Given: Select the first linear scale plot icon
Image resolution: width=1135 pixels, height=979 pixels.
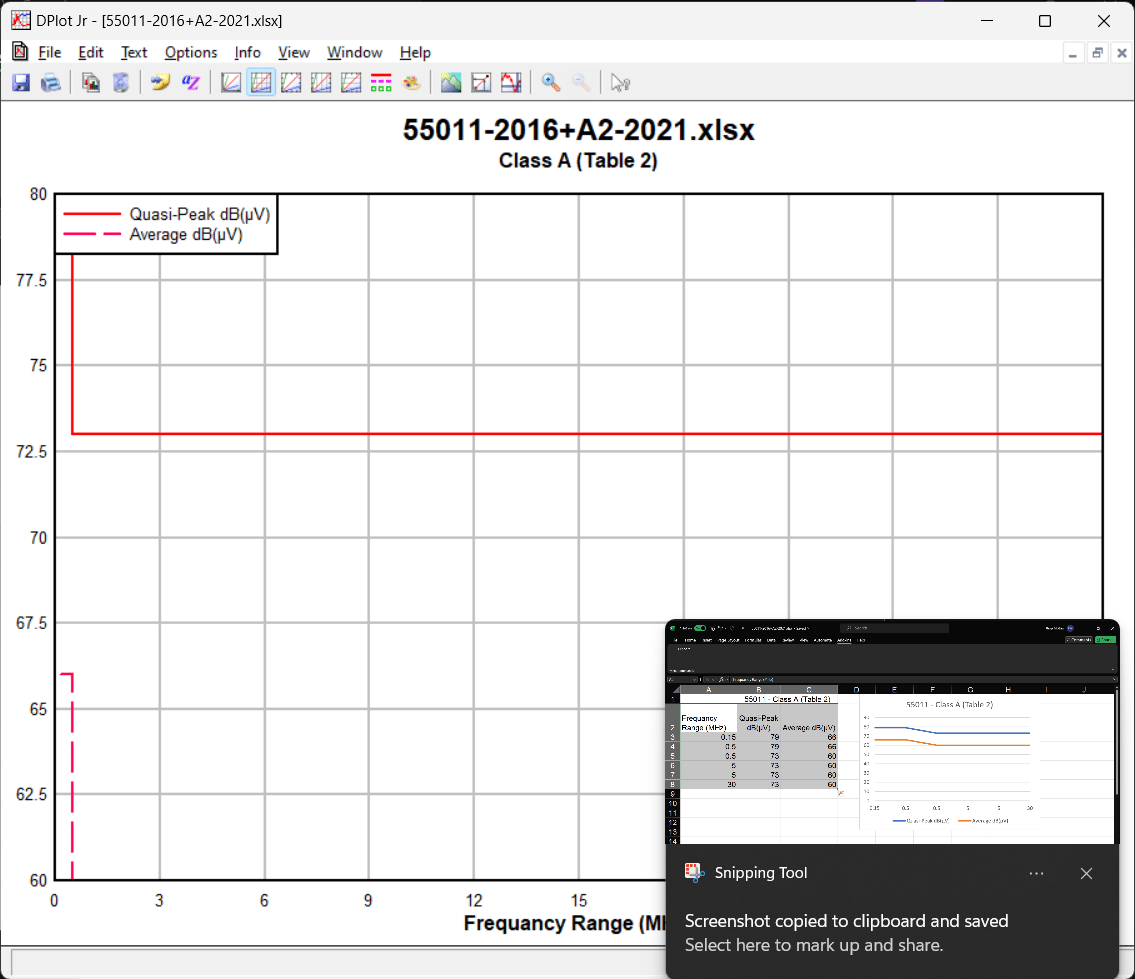Looking at the screenshot, I should [x=231, y=83].
